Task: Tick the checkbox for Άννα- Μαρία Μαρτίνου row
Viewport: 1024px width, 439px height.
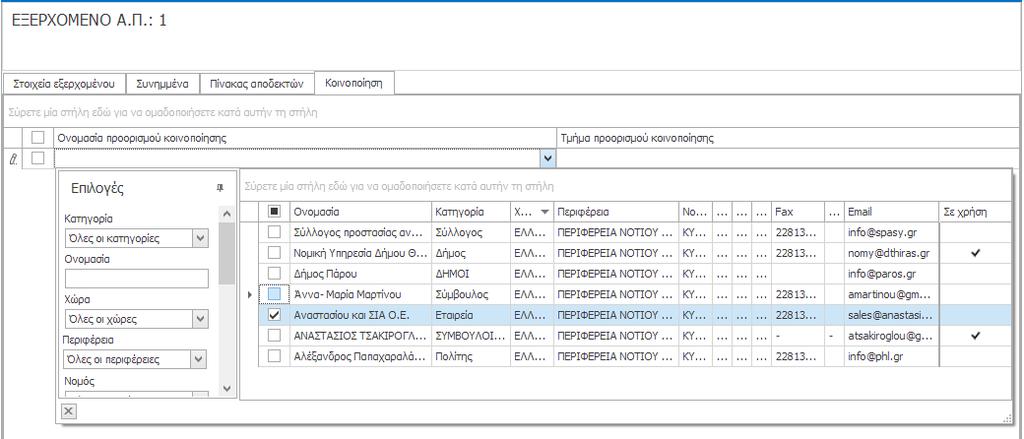Action: coord(274,295)
